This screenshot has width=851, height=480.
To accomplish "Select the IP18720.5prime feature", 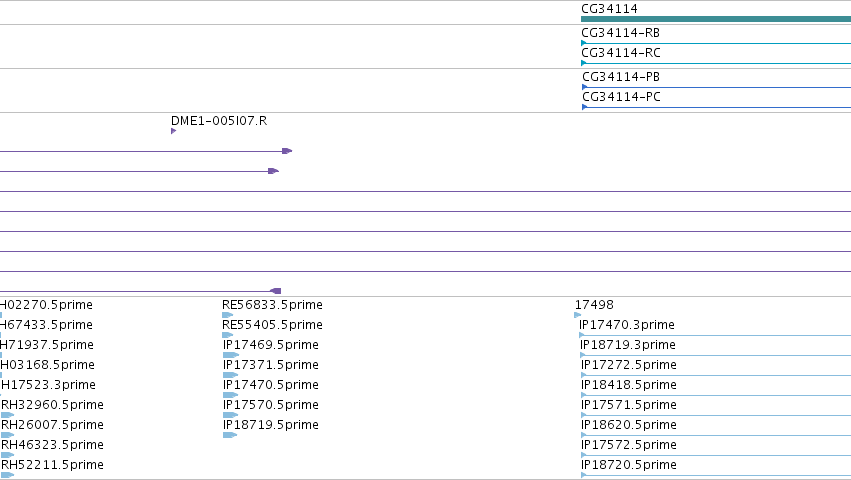I will click(716, 475).
